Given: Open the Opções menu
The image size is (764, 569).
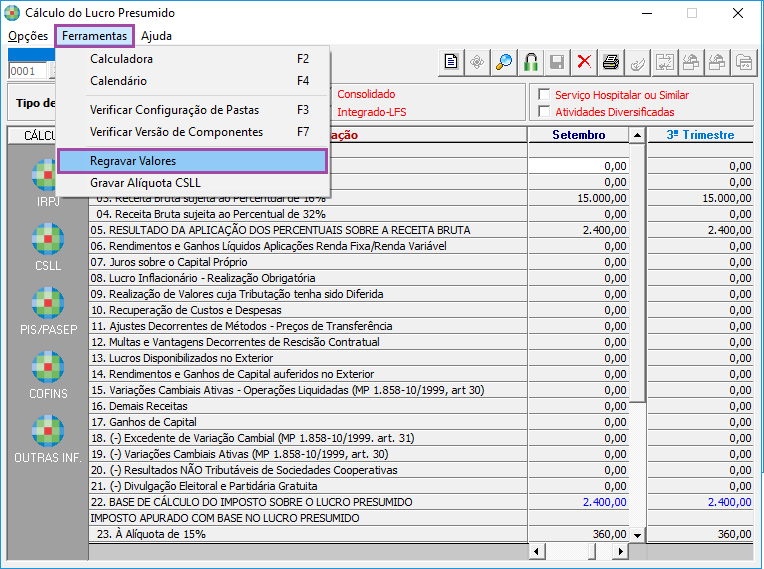Looking at the screenshot, I should pos(28,36).
